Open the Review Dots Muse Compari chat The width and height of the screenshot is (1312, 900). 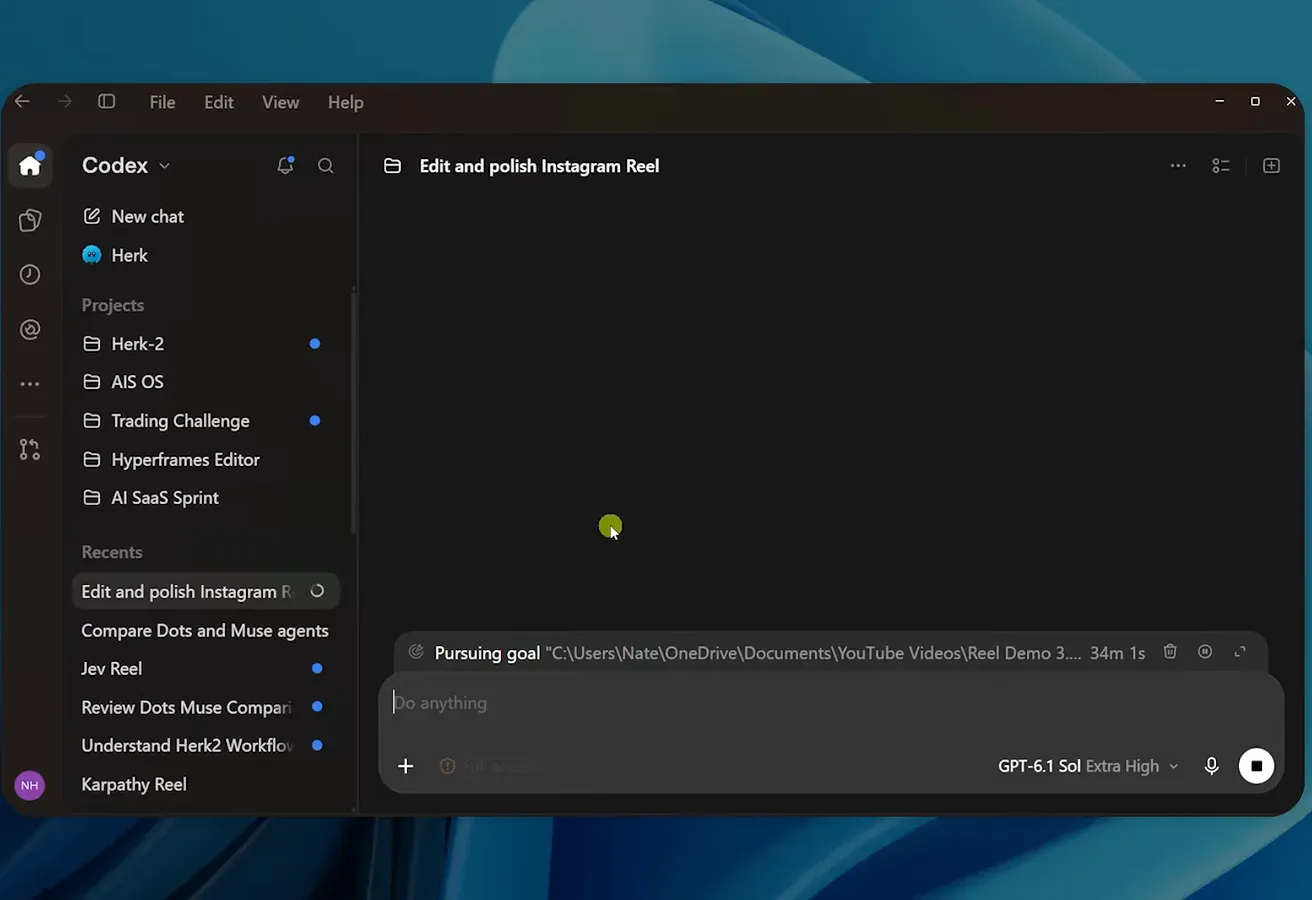click(x=205, y=708)
